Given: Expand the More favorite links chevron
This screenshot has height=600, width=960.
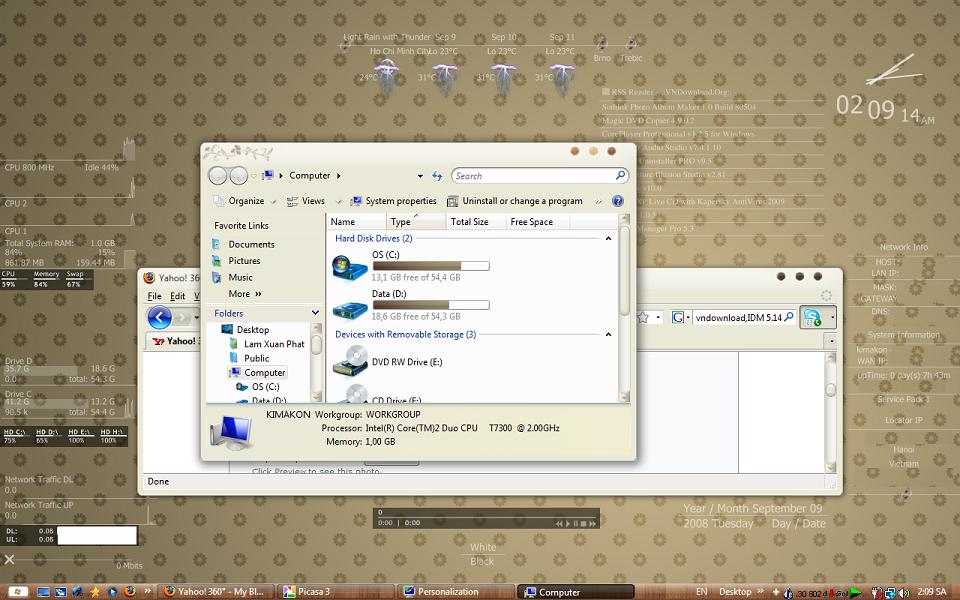Looking at the screenshot, I should click(258, 294).
